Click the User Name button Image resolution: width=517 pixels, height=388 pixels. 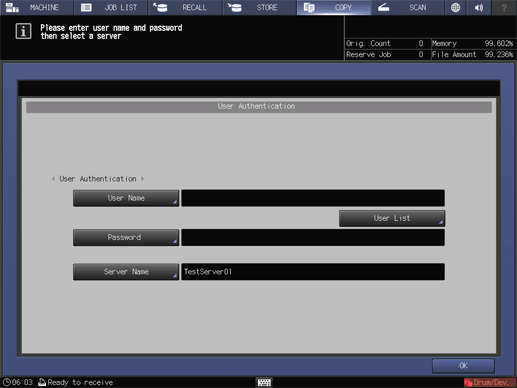(126, 198)
